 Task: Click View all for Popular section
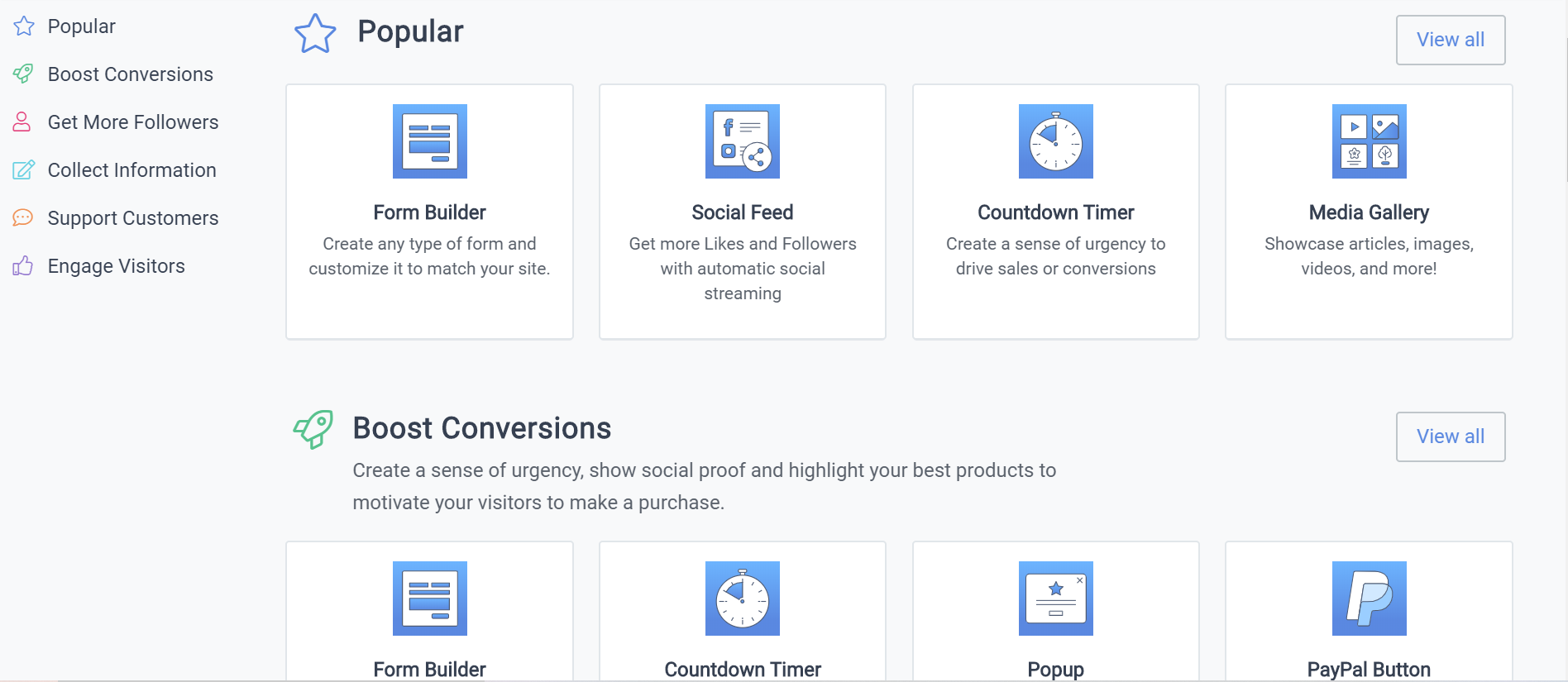tap(1451, 40)
